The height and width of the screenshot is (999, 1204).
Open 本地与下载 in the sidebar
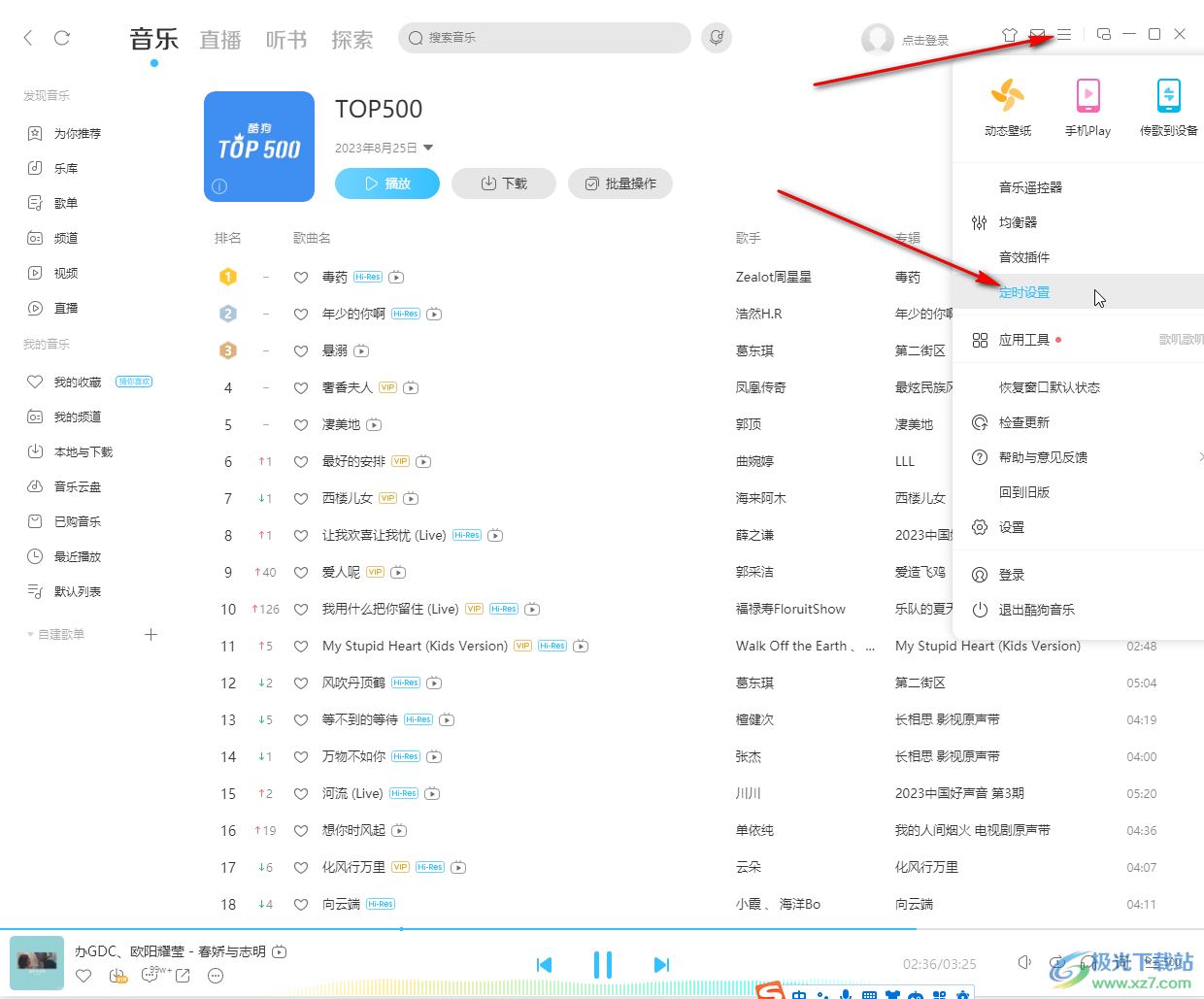tap(84, 452)
